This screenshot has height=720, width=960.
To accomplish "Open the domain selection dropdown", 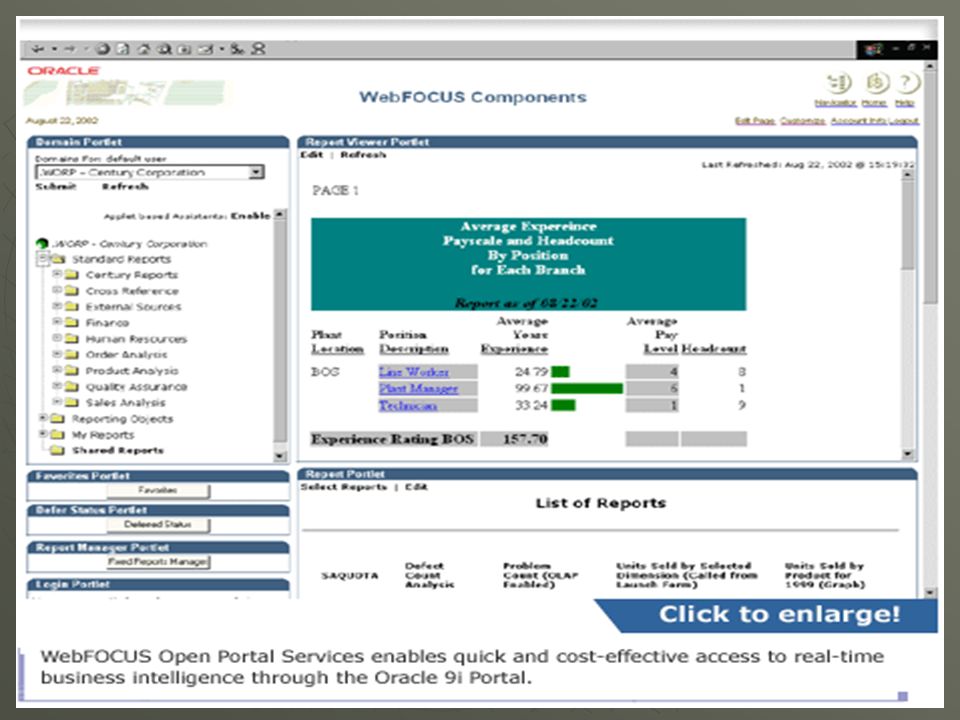I will 257,172.
